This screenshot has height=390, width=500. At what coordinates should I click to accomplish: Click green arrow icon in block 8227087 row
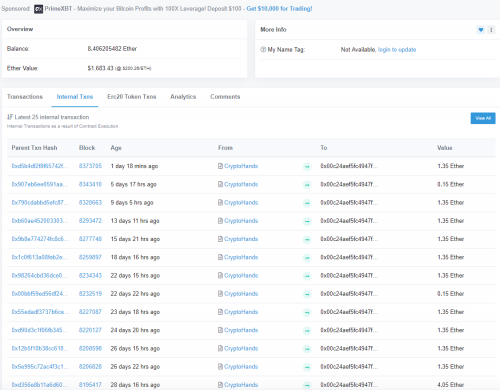307,312
